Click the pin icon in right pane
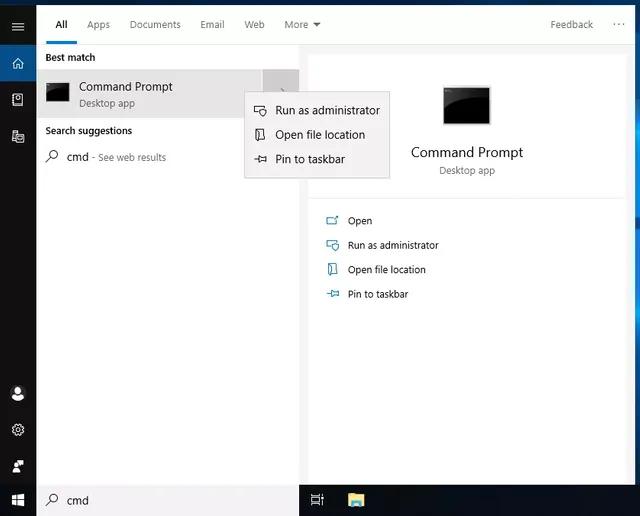Viewport: 640px width, 516px height. [333, 294]
